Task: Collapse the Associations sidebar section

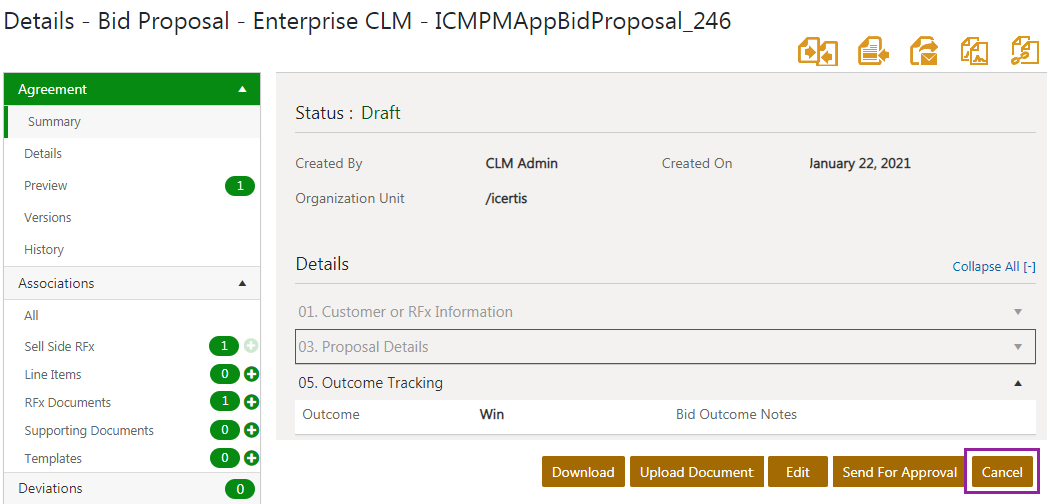Action: point(242,284)
